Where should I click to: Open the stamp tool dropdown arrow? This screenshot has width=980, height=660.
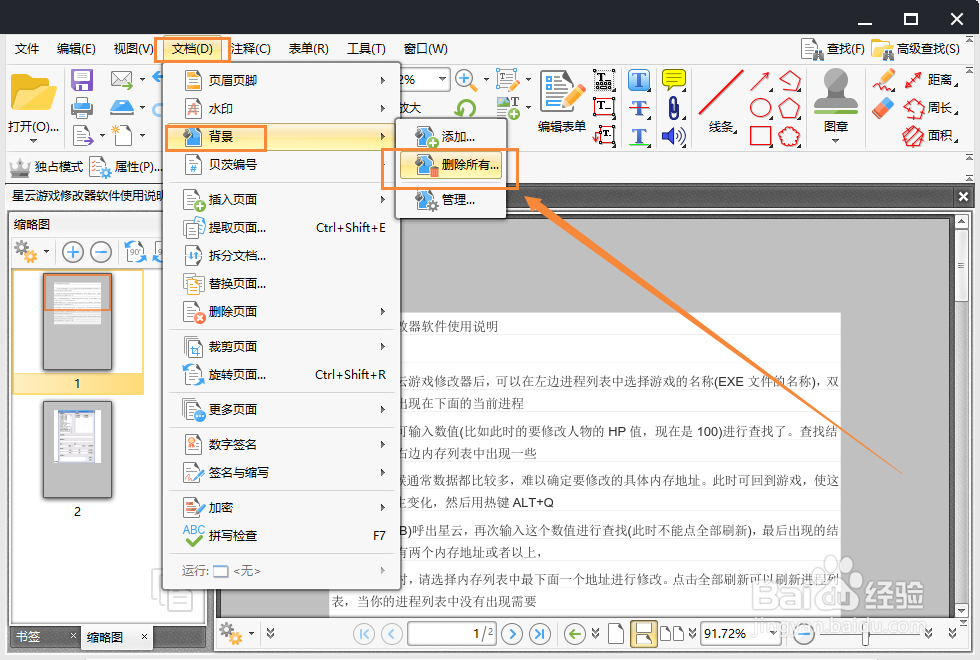point(835,141)
